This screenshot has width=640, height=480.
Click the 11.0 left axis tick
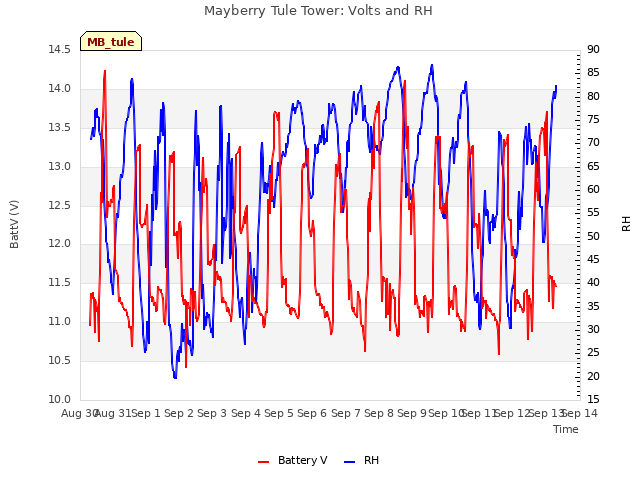click(x=59, y=322)
